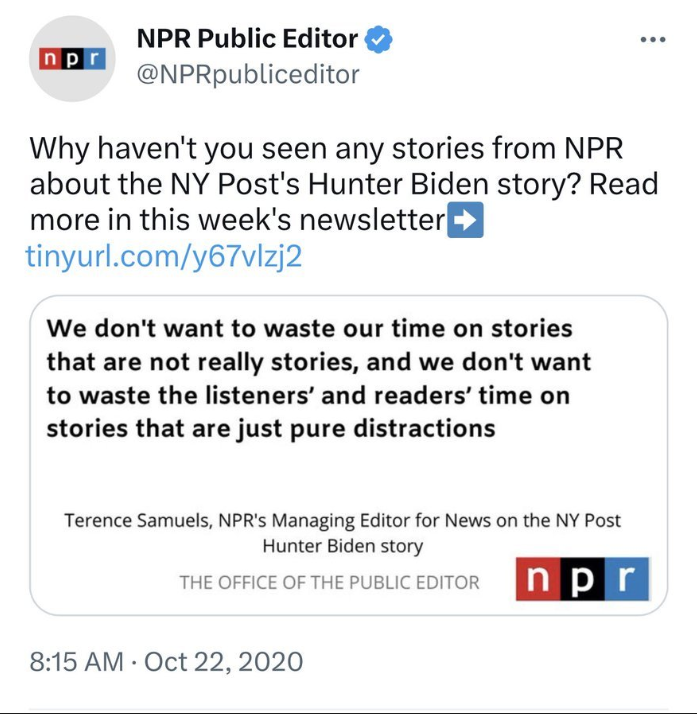Viewport: 697px width, 714px height.
Task: Click the blue right-arrow emoji after newsletter
Action: pyautogui.click(x=465, y=220)
